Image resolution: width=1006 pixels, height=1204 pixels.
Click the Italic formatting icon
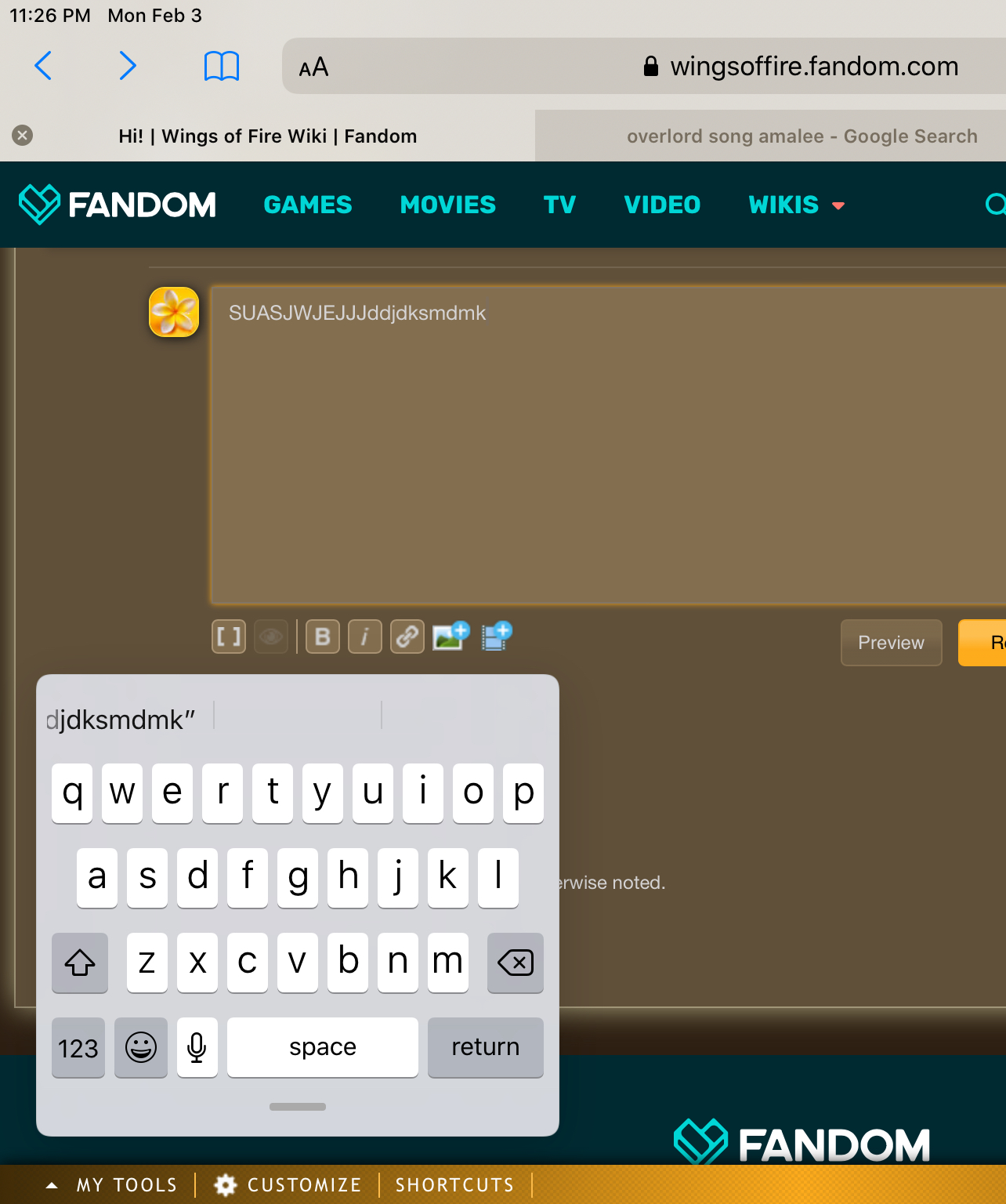(x=364, y=636)
